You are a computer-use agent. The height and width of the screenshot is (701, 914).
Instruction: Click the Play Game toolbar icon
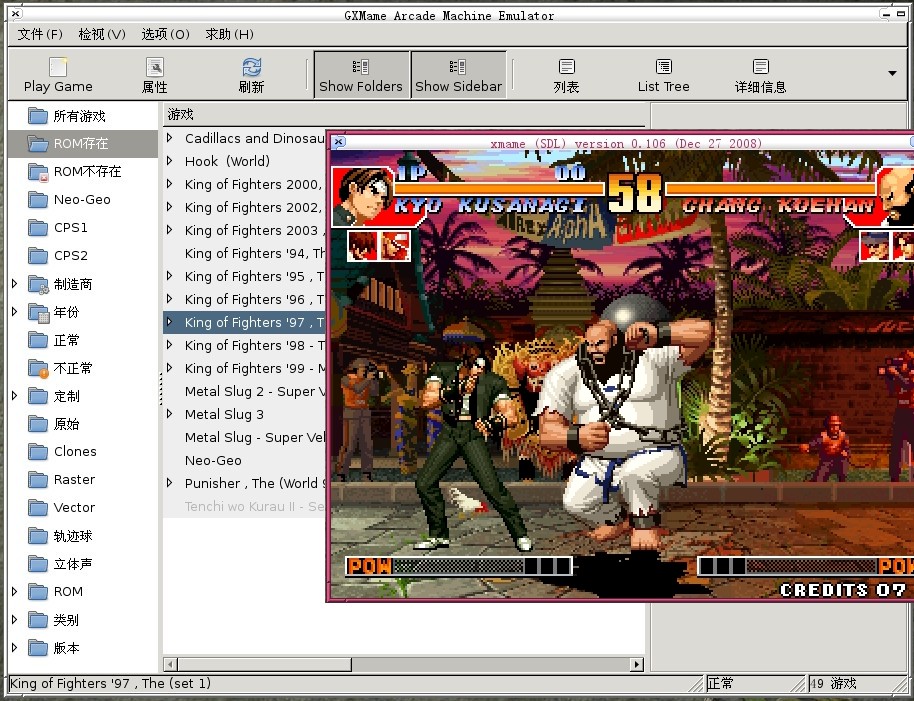58,67
